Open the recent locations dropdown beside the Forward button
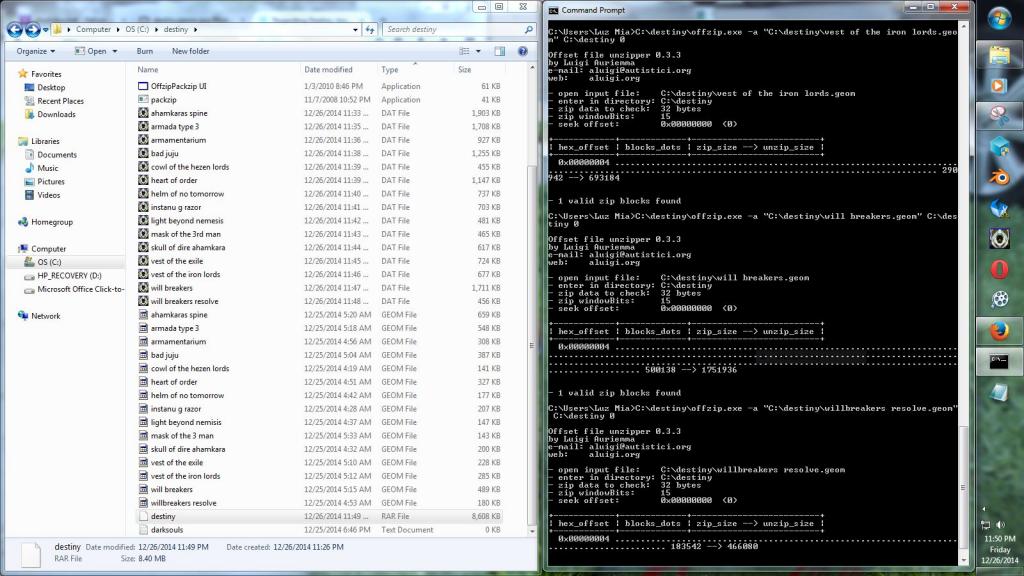Screen dimensions: 1024x576 click(46, 30)
